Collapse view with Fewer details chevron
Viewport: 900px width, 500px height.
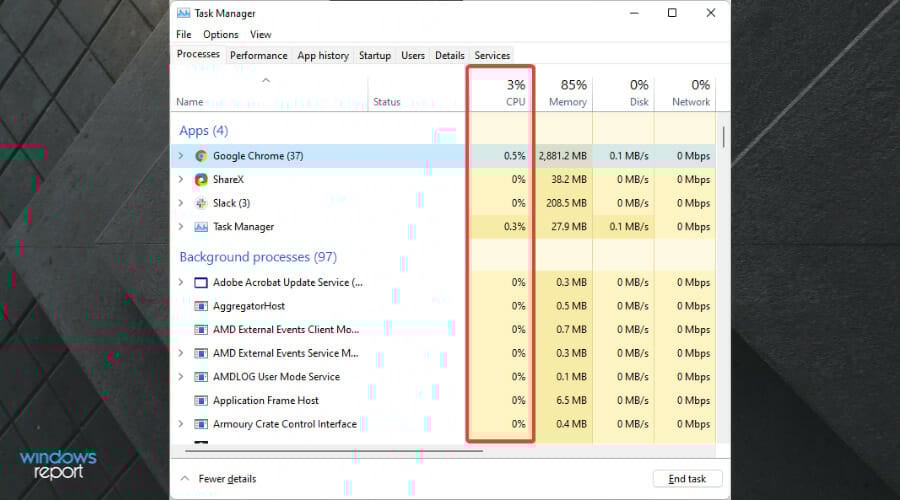coord(185,478)
